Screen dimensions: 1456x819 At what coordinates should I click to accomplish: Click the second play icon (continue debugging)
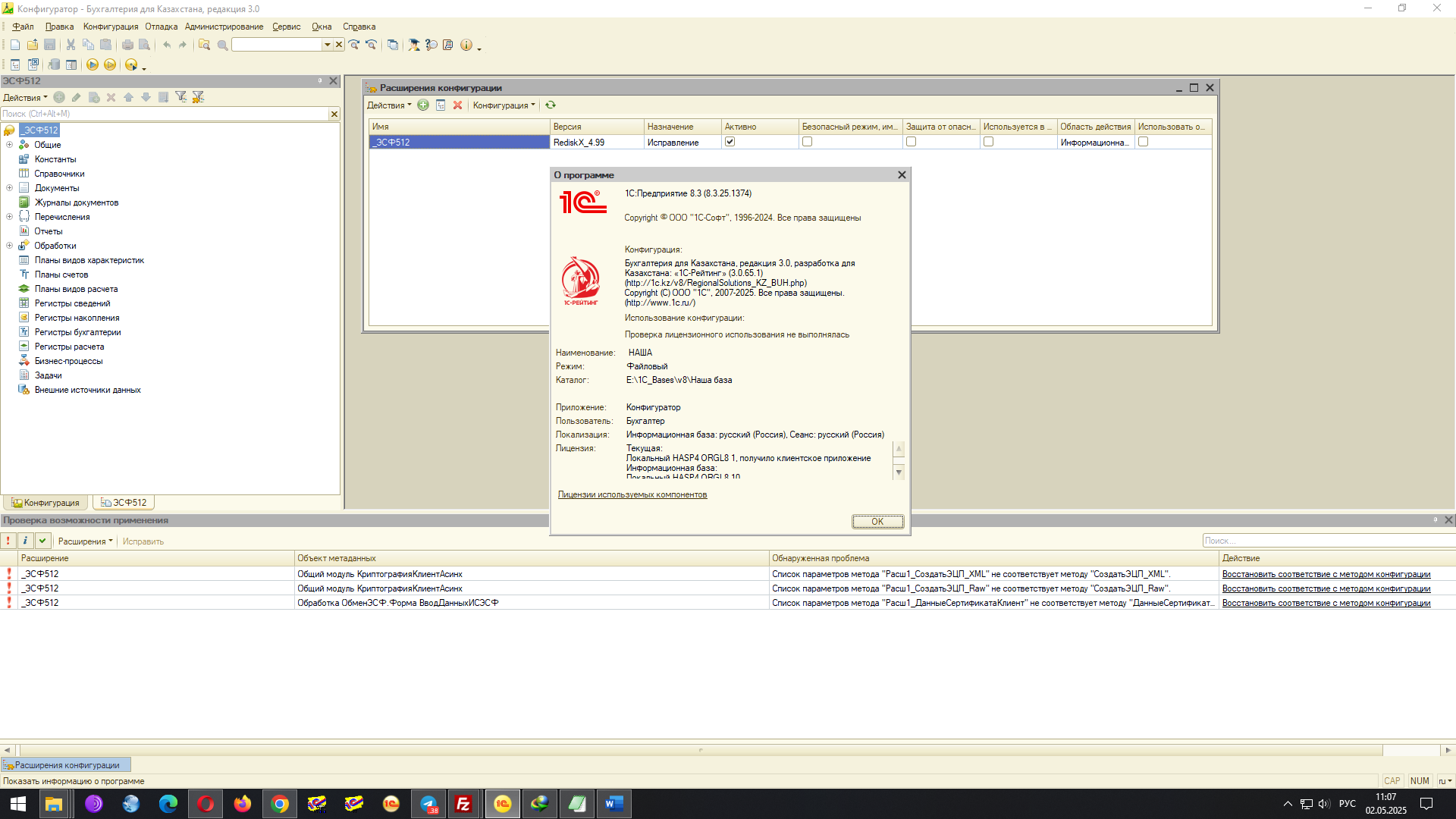point(110,65)
